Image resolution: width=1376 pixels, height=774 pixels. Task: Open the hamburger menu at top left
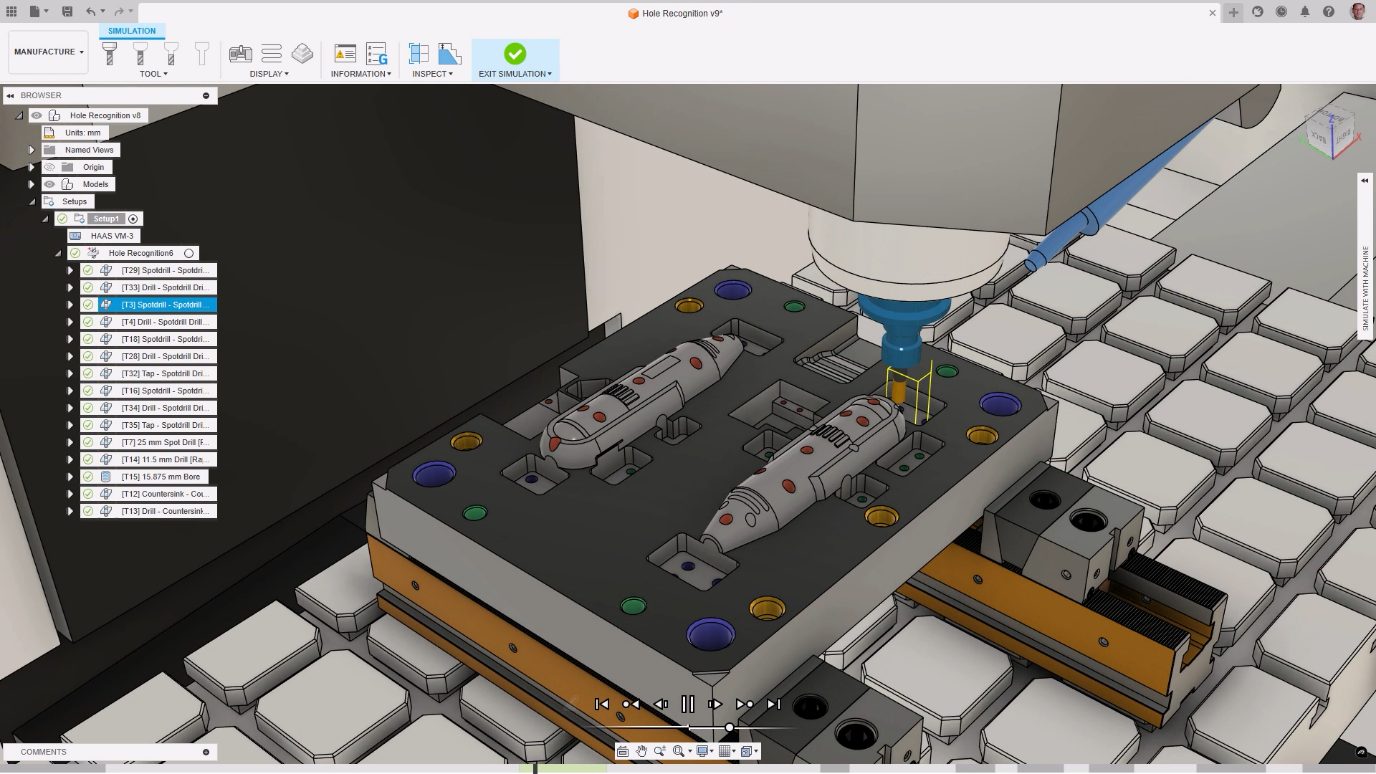[13, 12]
